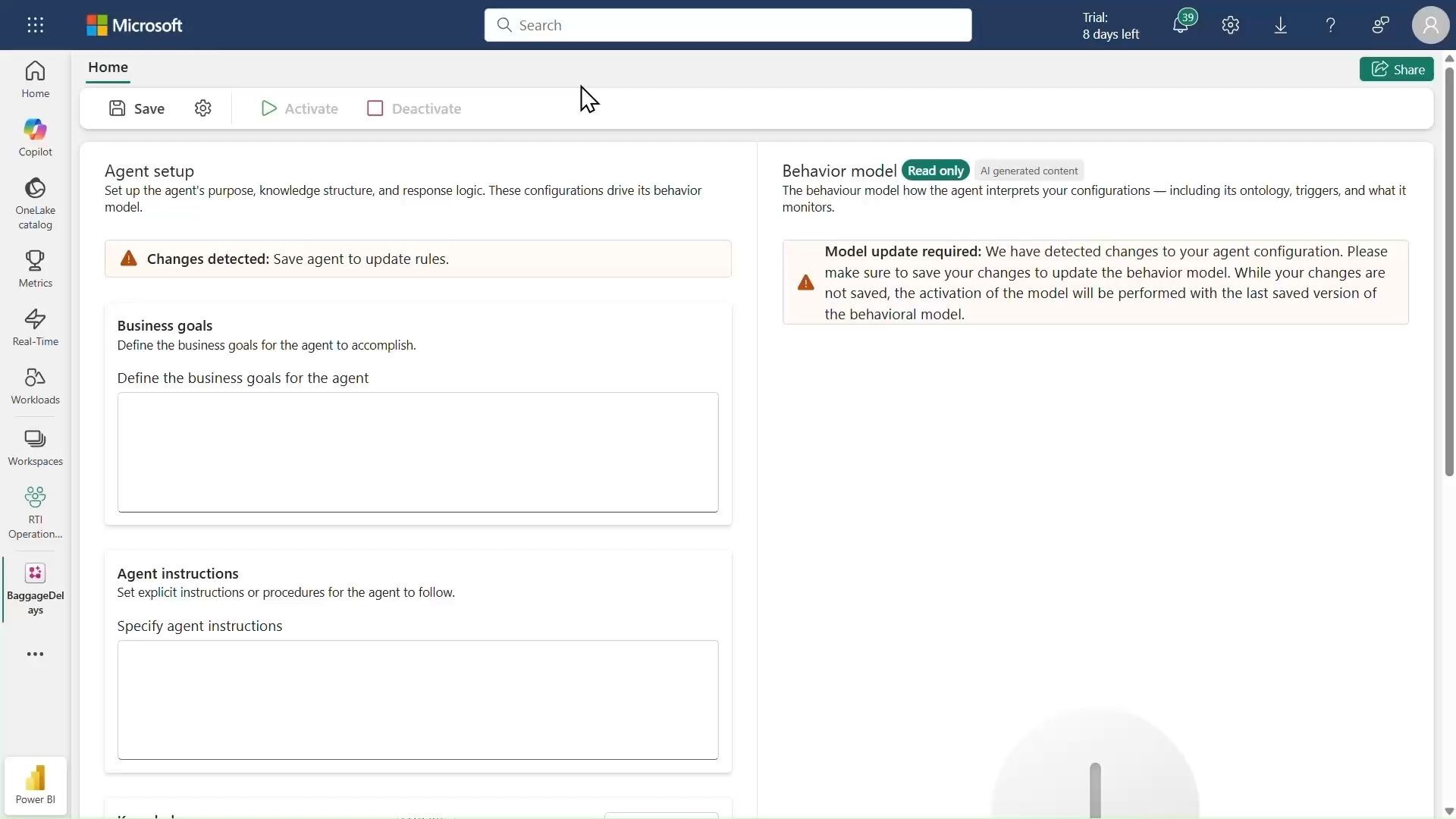Open the Power BI experience switcher
The width and height of the screenshot is (1456, 819).
35,784
